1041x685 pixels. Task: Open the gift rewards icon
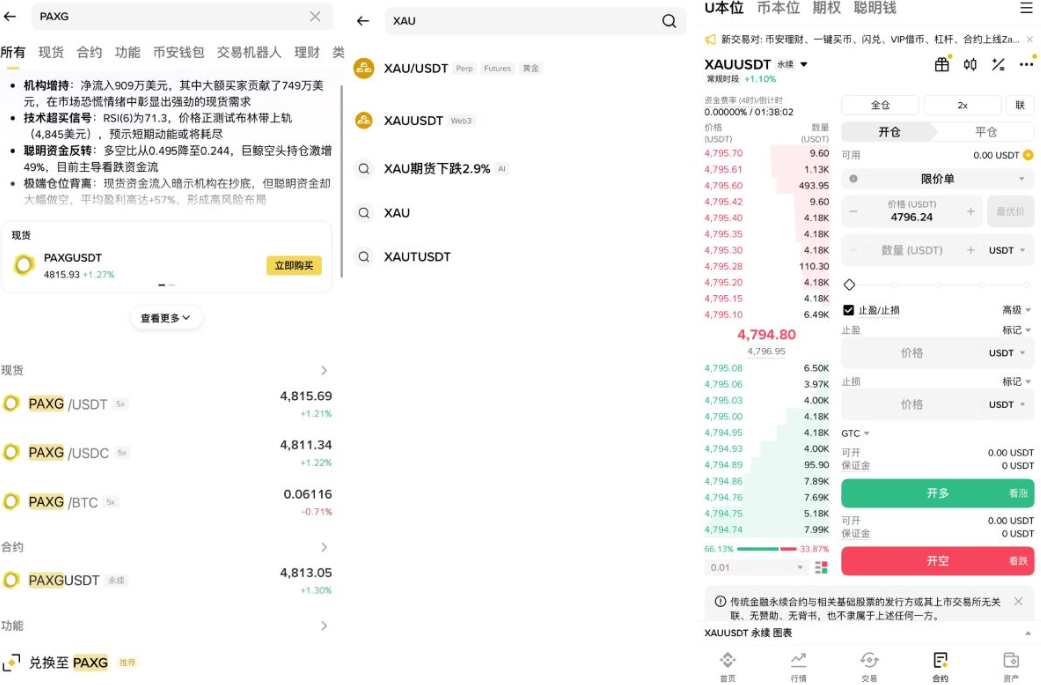pyautogui.click(x=941, y=64)
